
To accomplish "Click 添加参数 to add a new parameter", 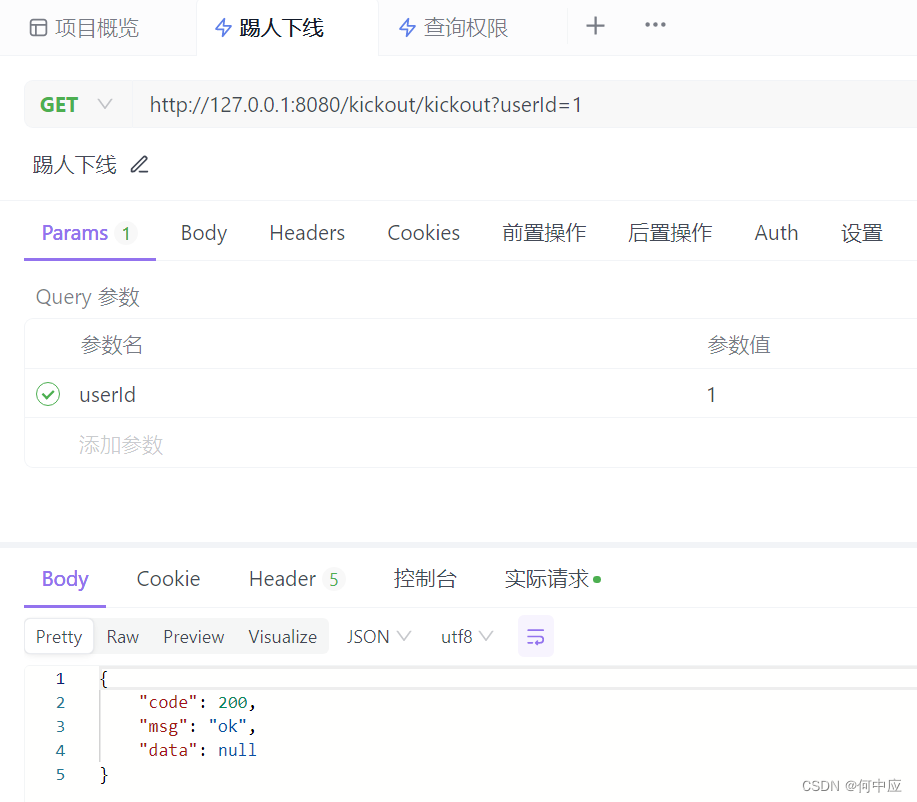I will (x=121, y=444).
